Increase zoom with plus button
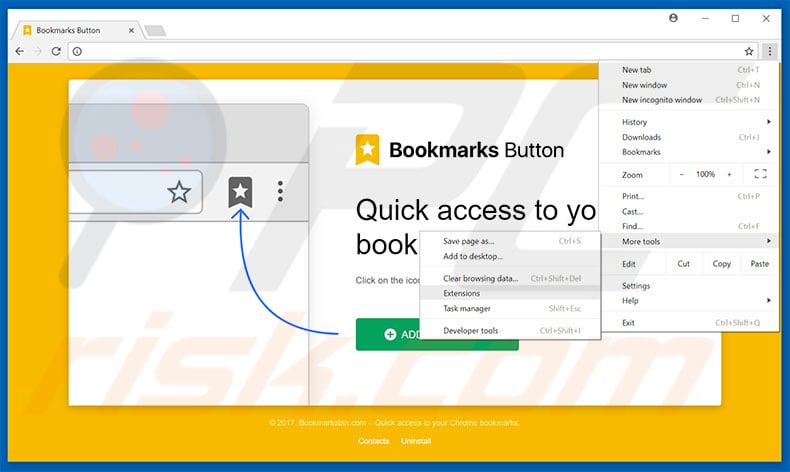790x472 pixels. pos(729,174)
